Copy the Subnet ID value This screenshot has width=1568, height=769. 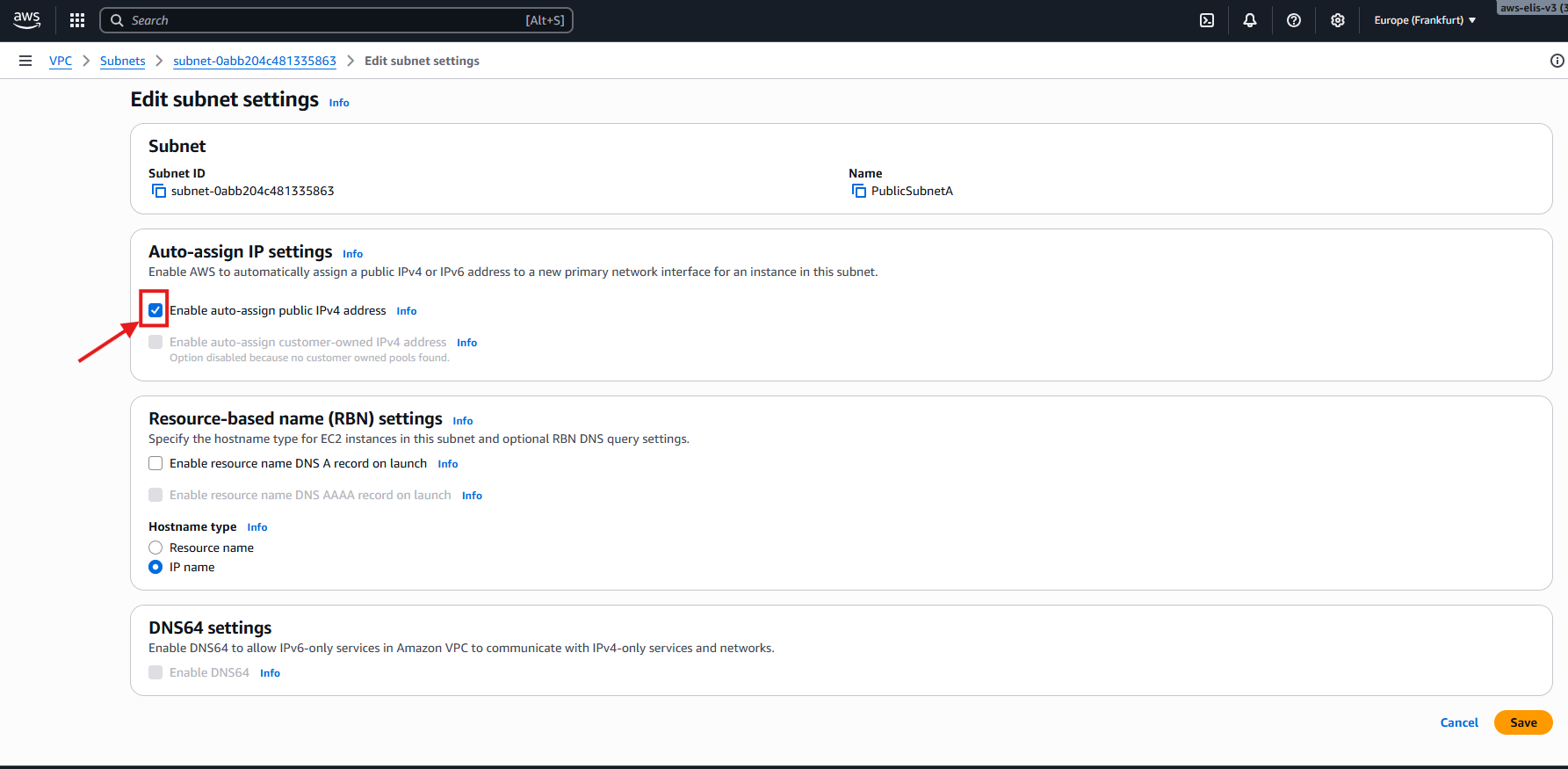(x=159, y=191)
